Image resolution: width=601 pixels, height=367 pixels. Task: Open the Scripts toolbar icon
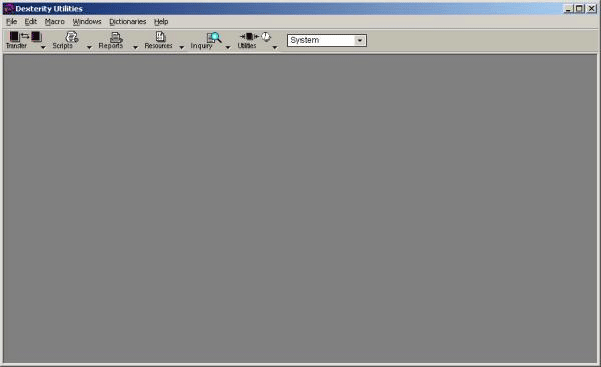point(72,37)
